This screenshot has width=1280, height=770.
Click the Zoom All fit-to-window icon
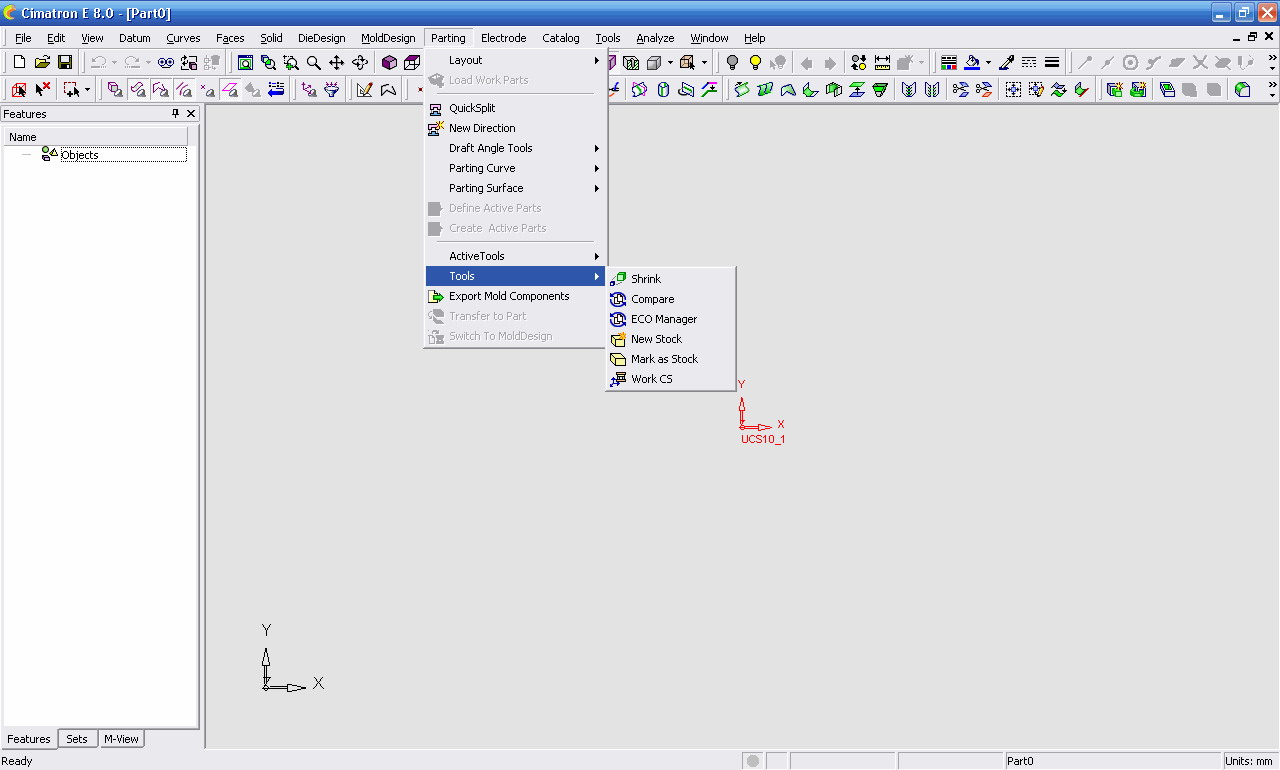245,62
